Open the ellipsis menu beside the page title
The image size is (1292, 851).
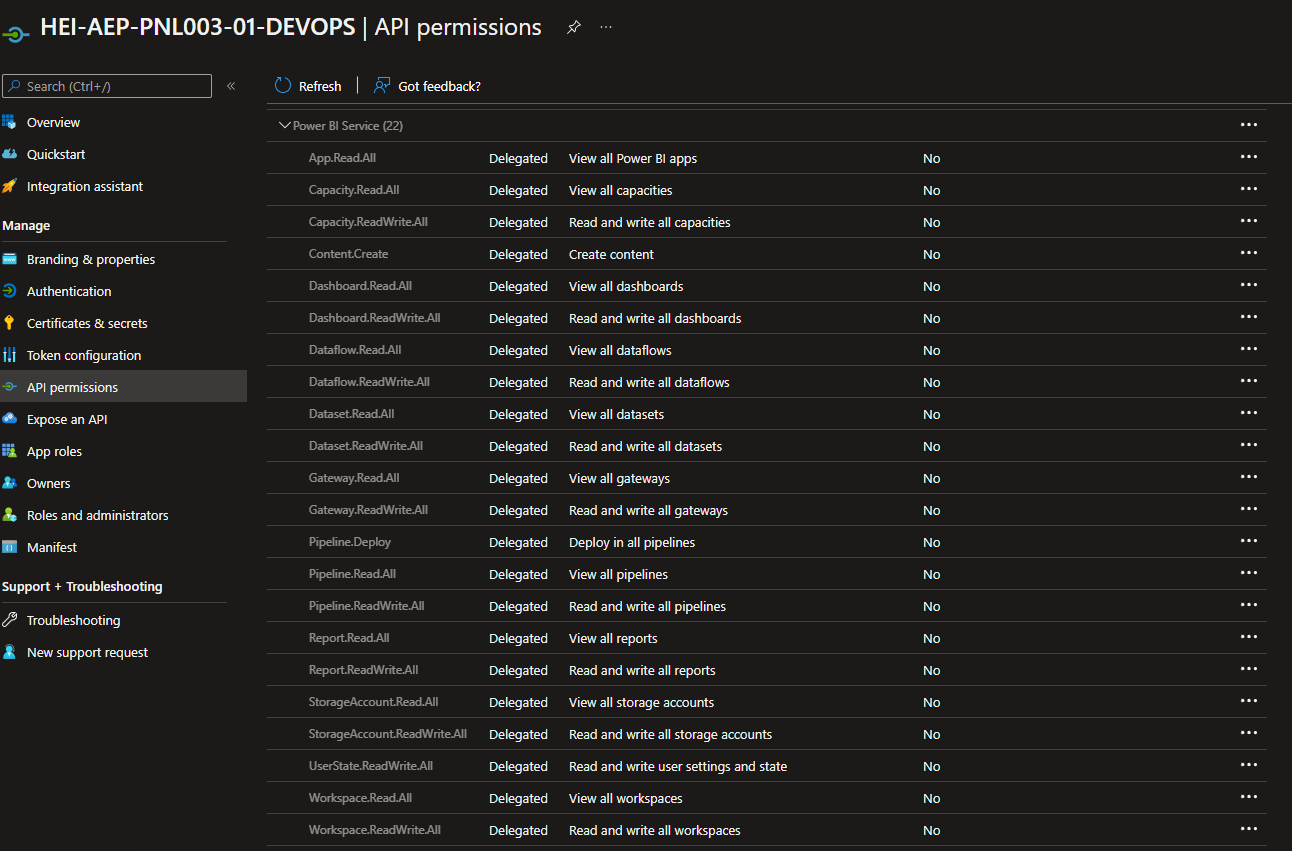click(x=605, y=27)
